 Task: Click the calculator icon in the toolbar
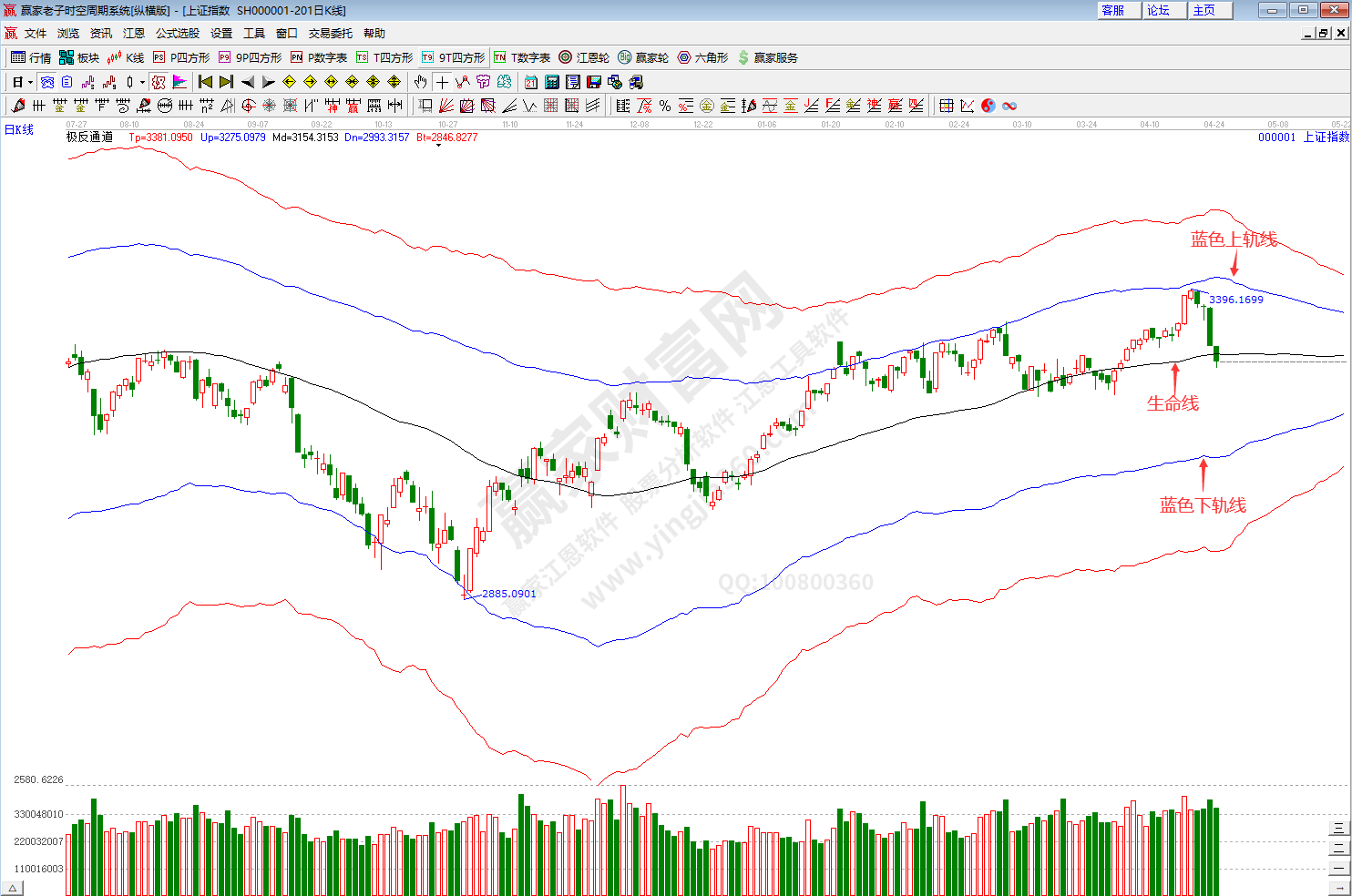click(x=552, y=82)
